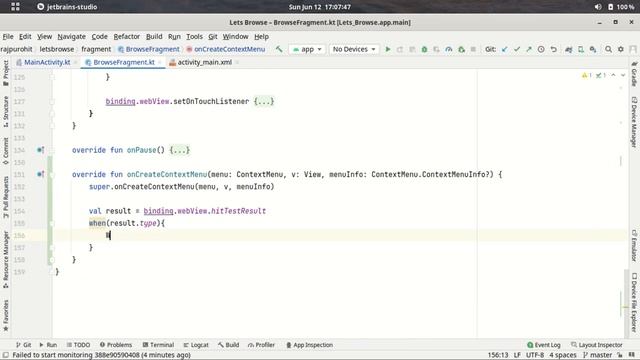Click Git Push arrow icon

[529, 49]
